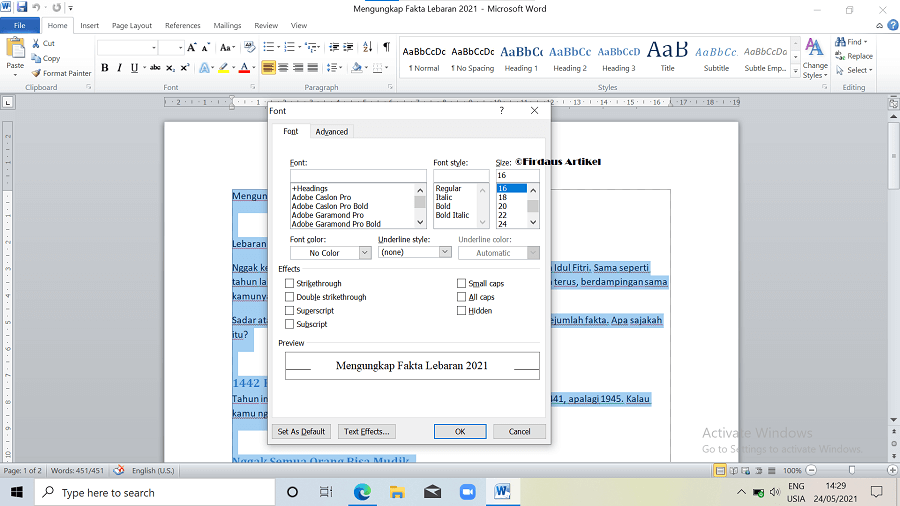Enable Double strikethrough checkbox

click(289, 297)
